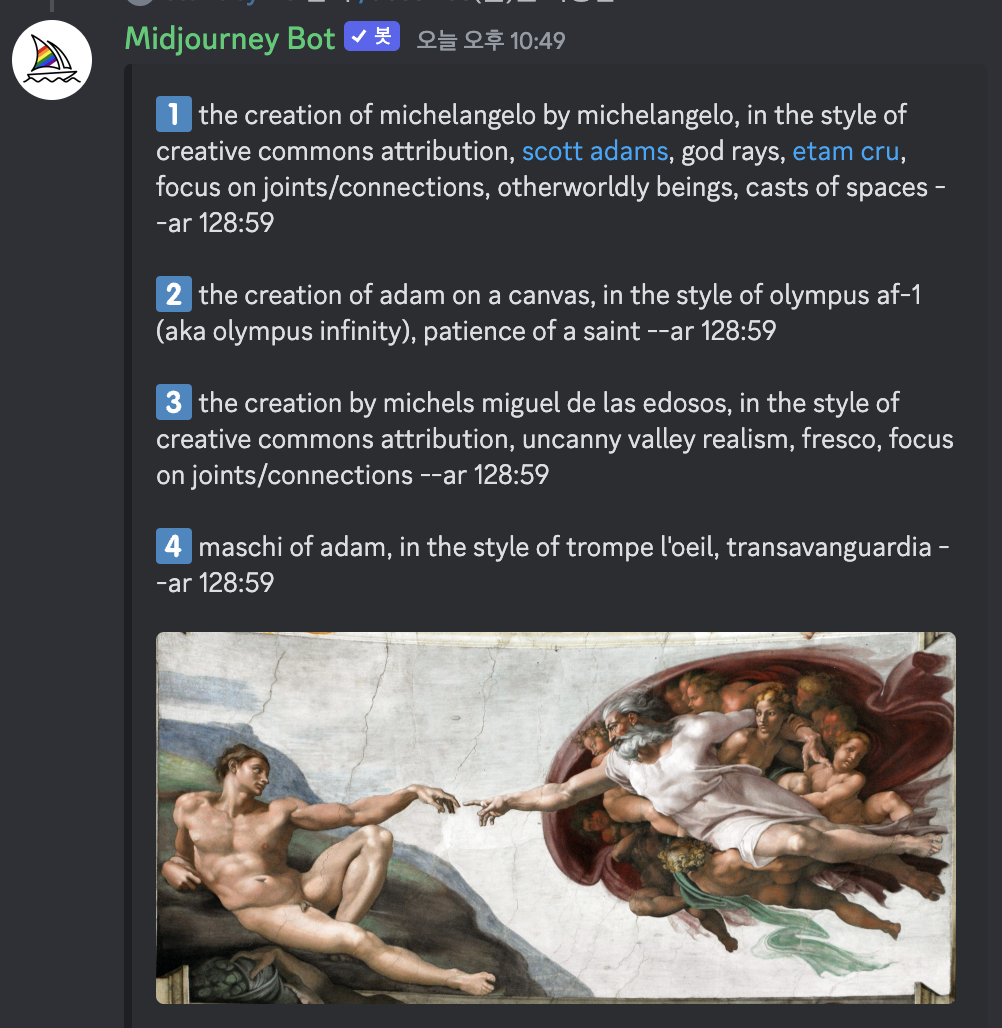
Task: Click the touching fingers in the fresco image
Action: point(462,802)
